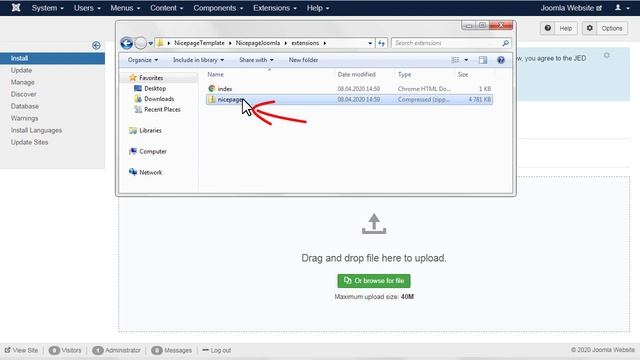Click NicepageTemplate in the address path

click(199, 43)
